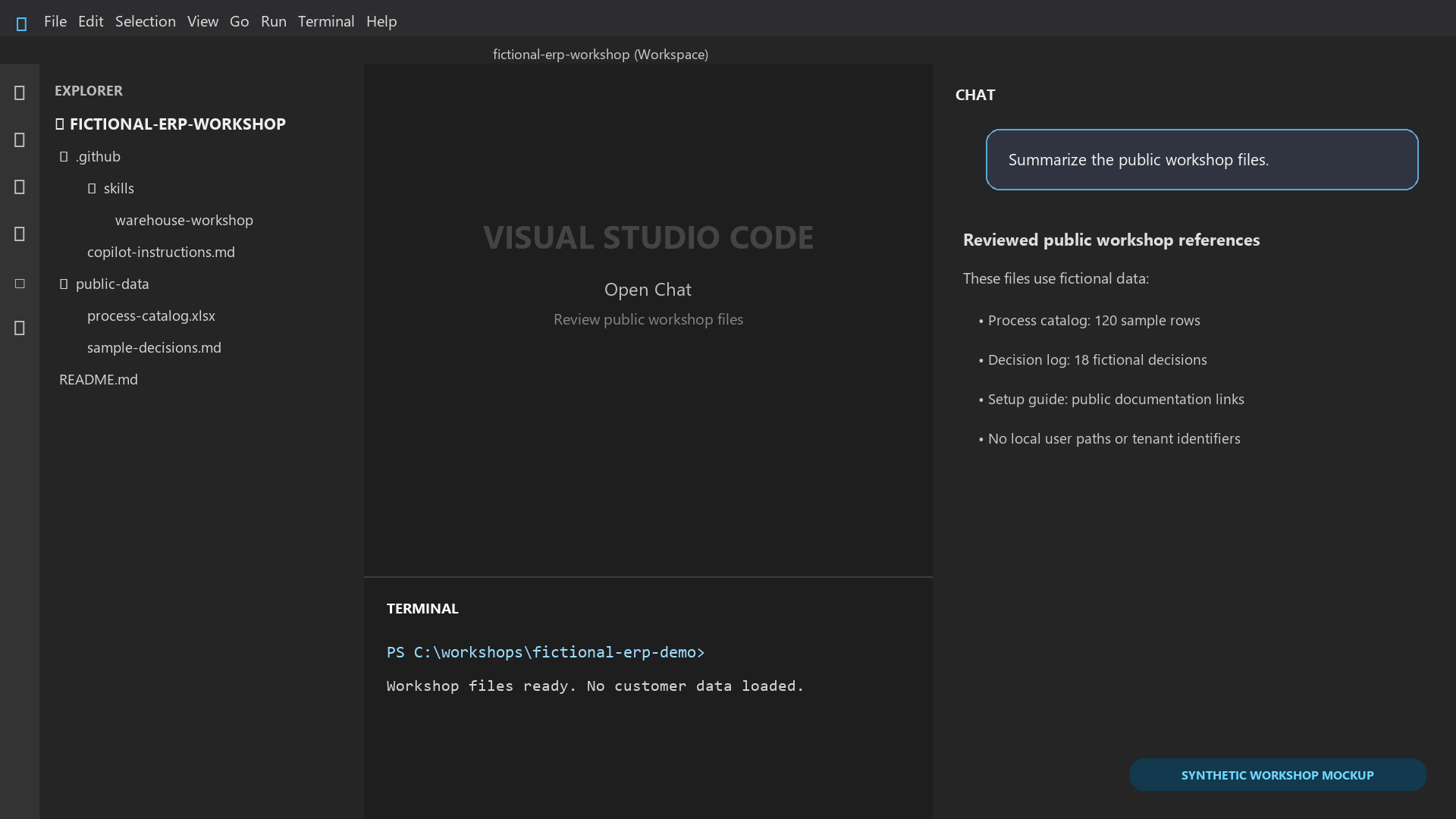
Task: Collapse the skills folder chevron
Action: pos(92,189)
